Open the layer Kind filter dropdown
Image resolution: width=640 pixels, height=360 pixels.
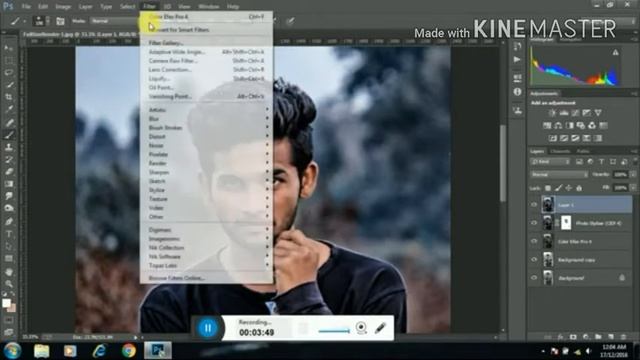click(x=550, y=162)
